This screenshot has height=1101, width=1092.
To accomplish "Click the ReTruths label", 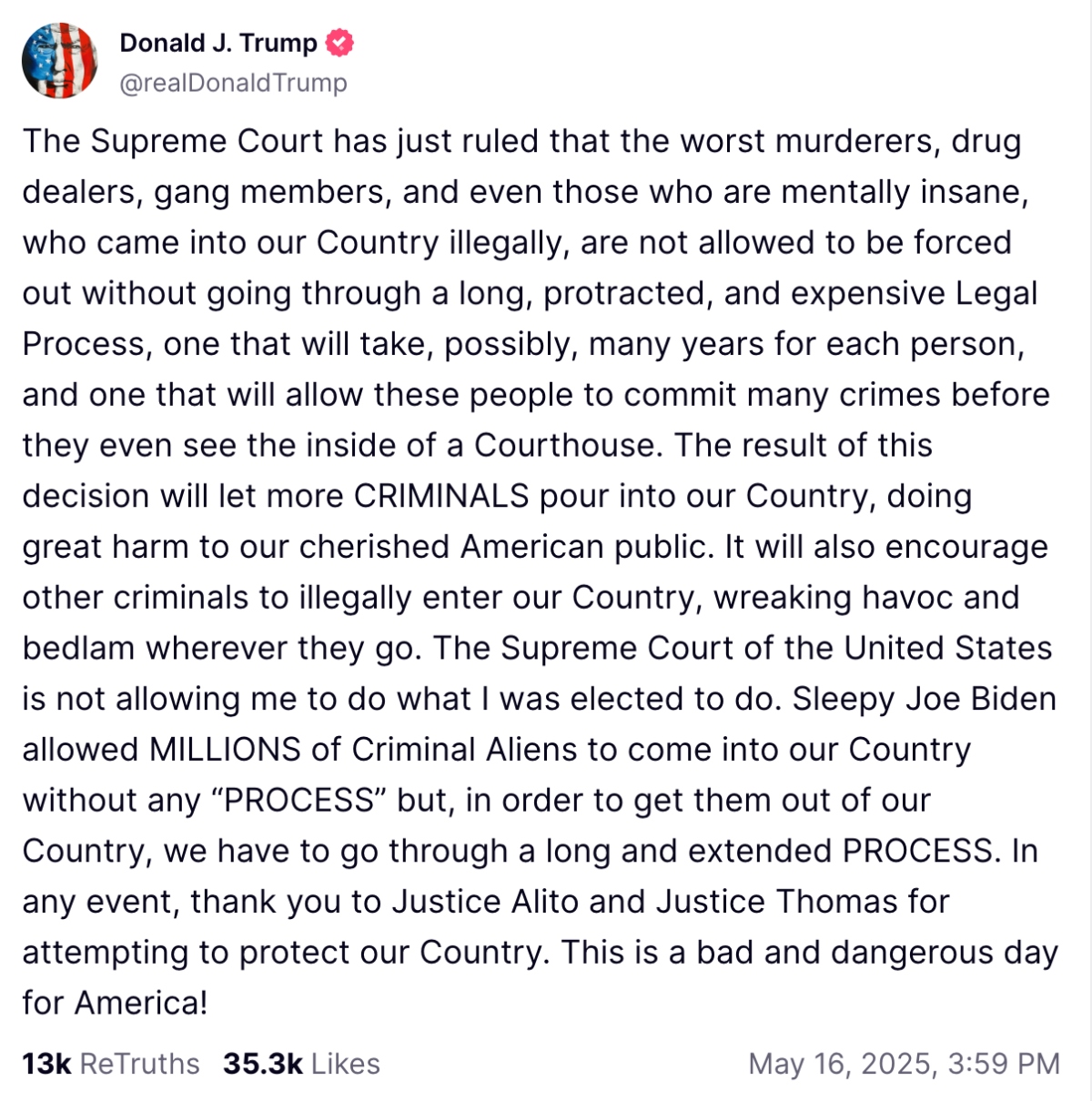I will click(140, 1063).
